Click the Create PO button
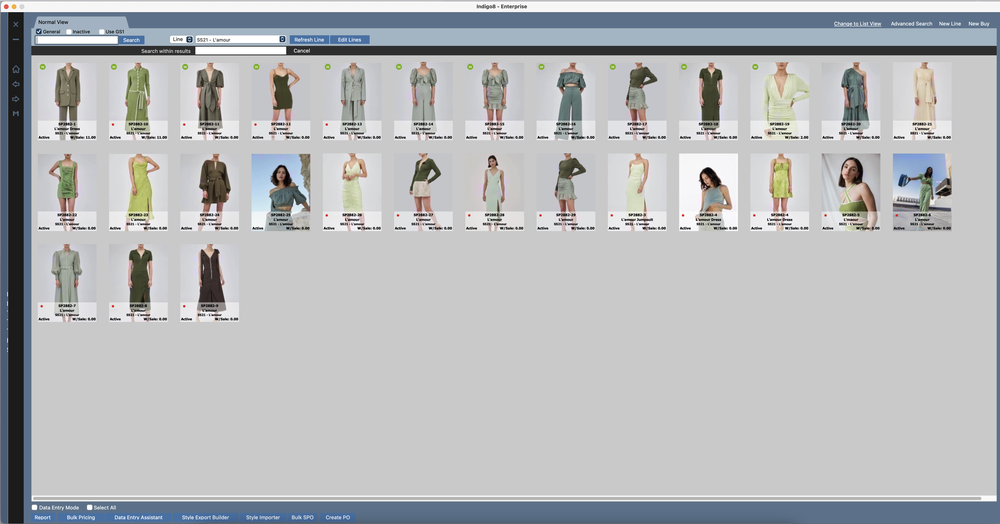This screenshot has height=524, width=1000. [x=338, y=517]
